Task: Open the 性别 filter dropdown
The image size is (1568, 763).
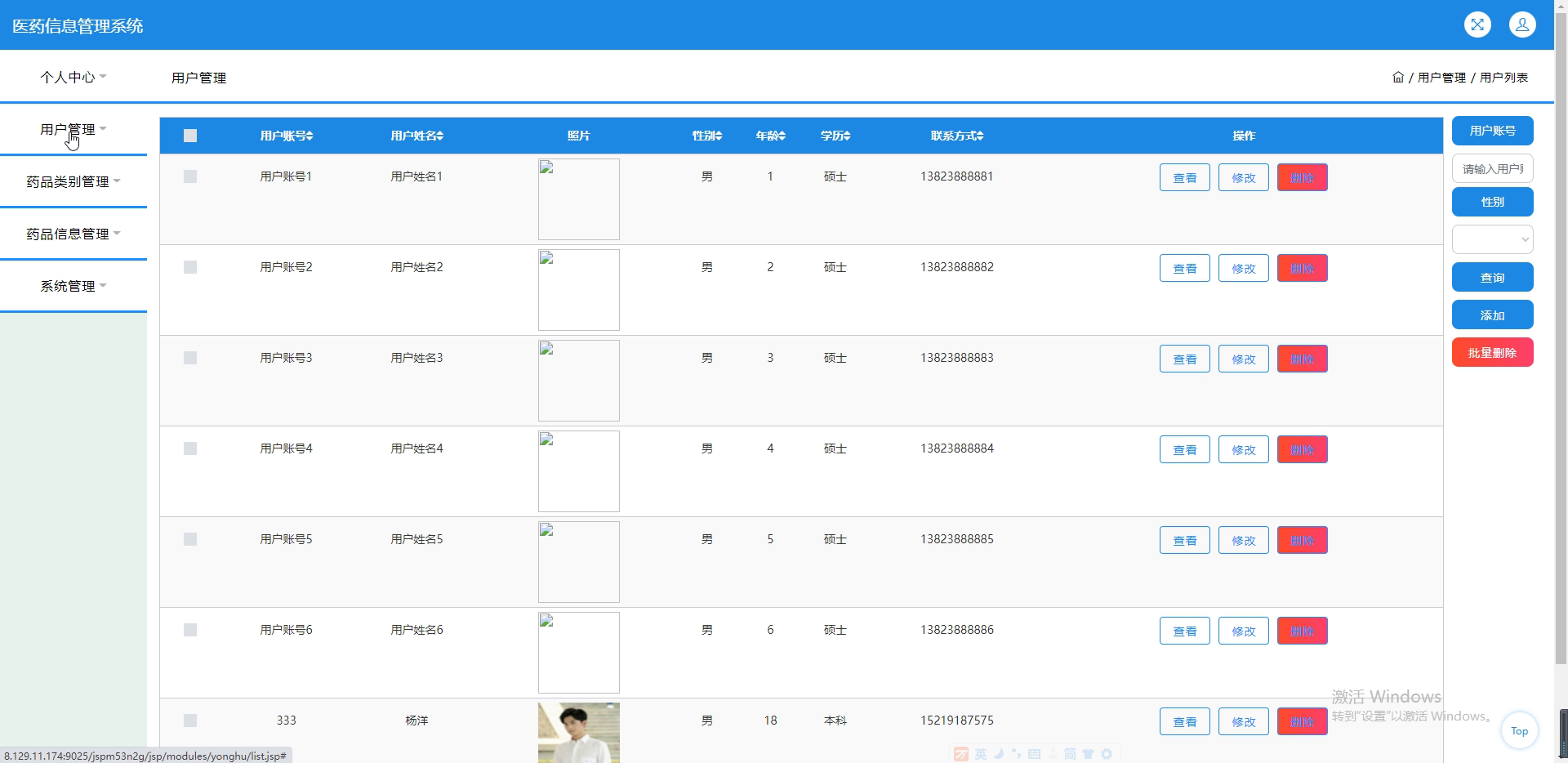Action: click(1492, 239)
